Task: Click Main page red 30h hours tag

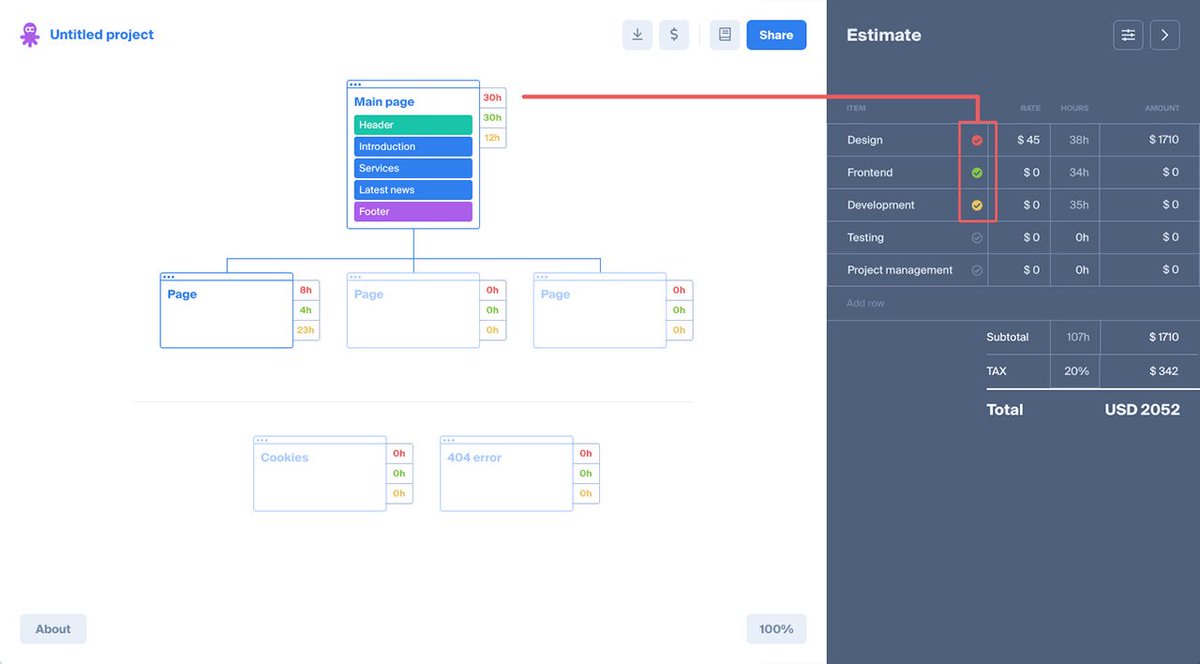Action: (x=492, y=98)
